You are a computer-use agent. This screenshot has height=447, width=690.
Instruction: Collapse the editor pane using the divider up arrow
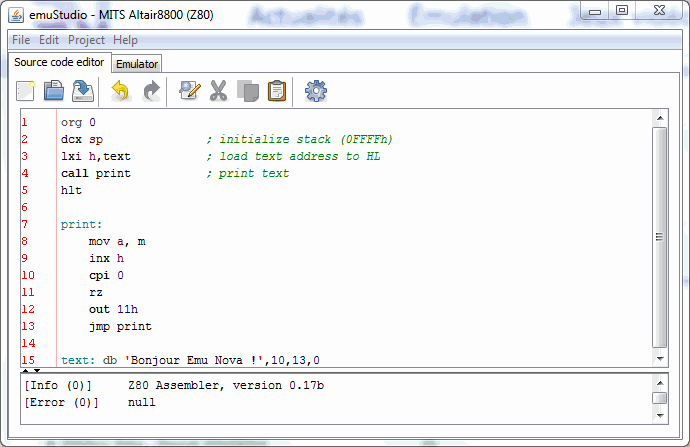coord(26,370)
